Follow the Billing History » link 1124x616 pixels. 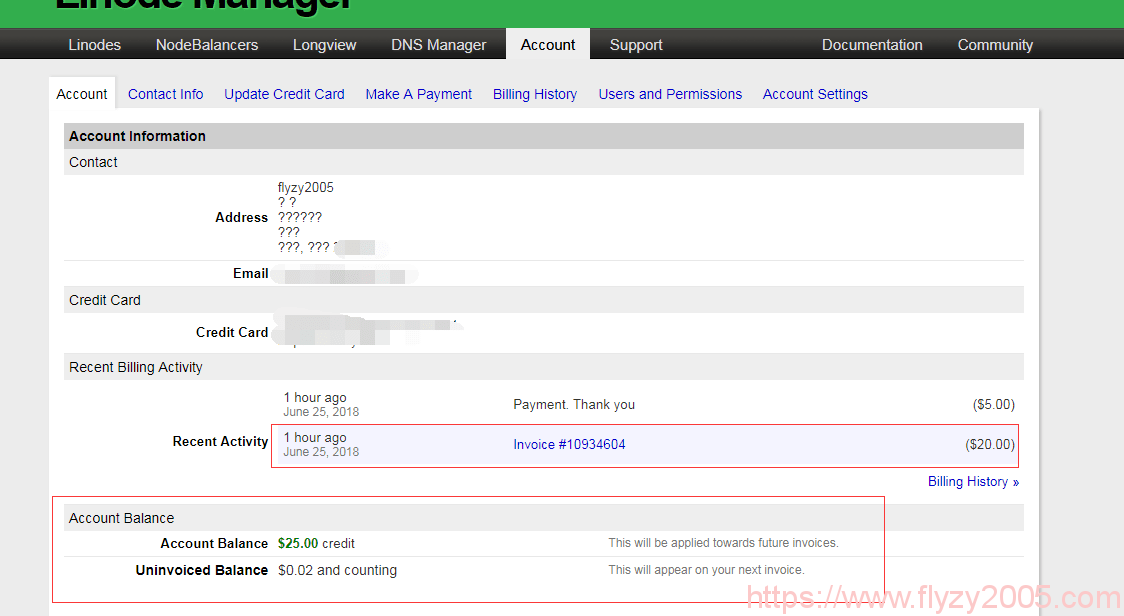(973, 482)
